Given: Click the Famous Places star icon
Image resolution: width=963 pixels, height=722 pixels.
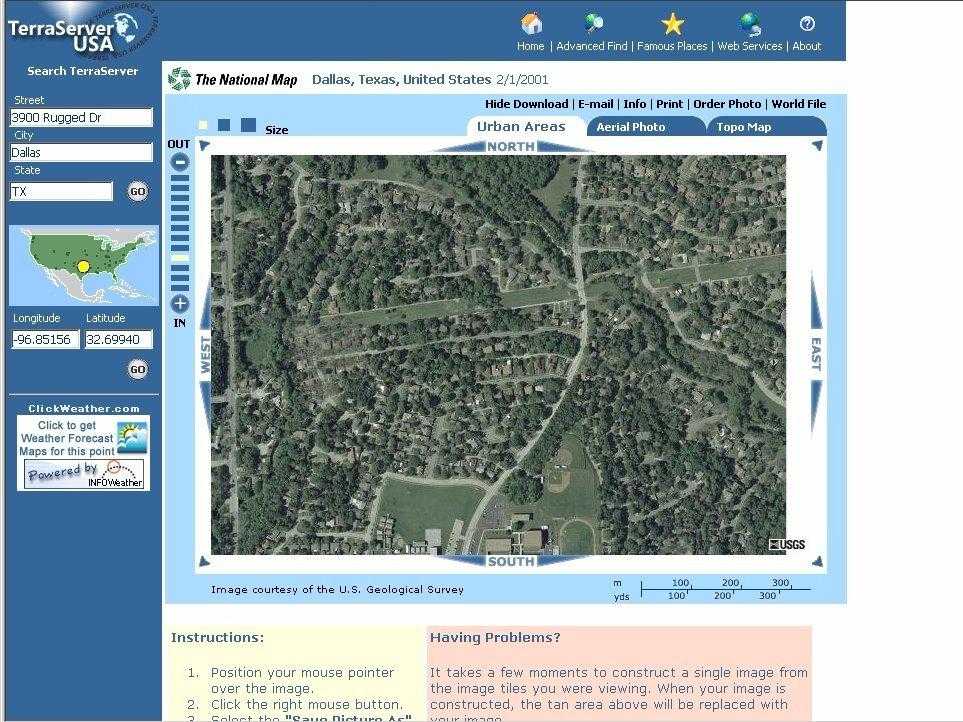Looking at the screenshot, I should tap(672, 24).
